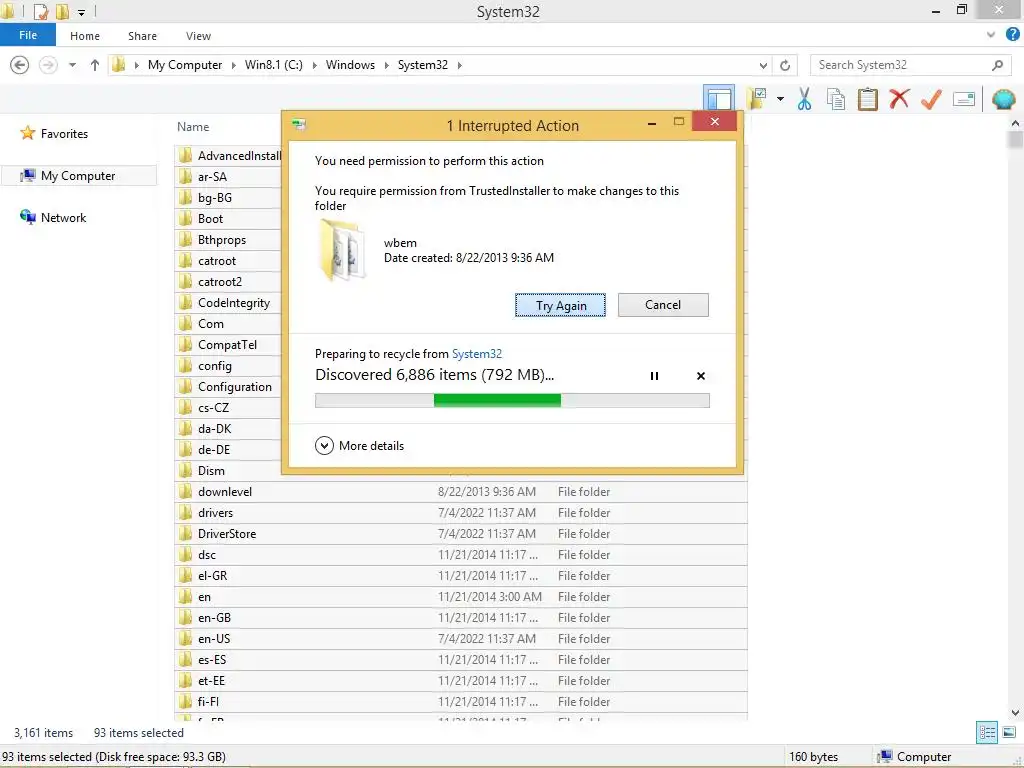Click the teal shell icon in toolbar
The image size is (1024, 768).
(1004, 99)
